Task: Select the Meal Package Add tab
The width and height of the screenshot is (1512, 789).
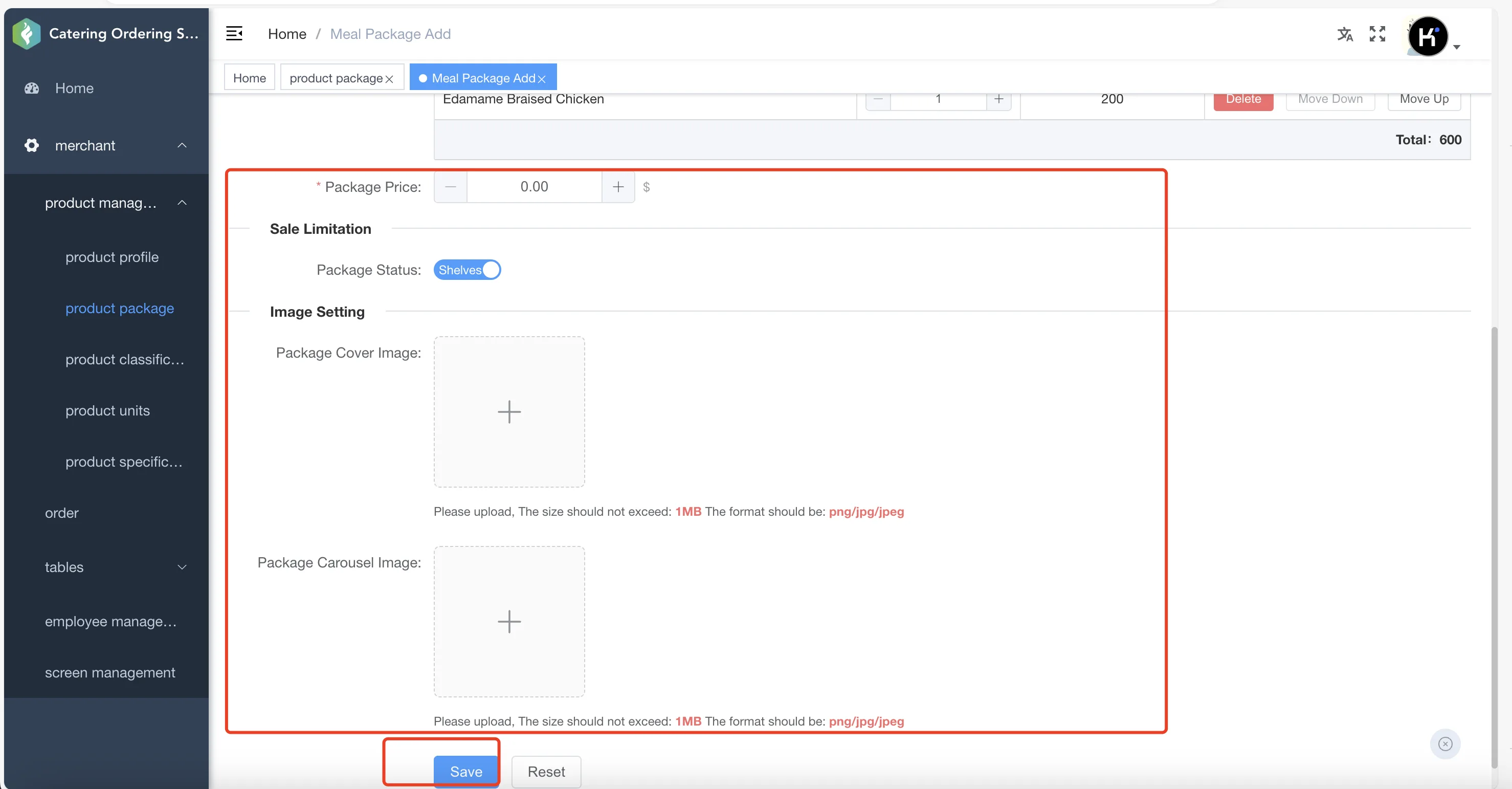Action: (483, 78)
